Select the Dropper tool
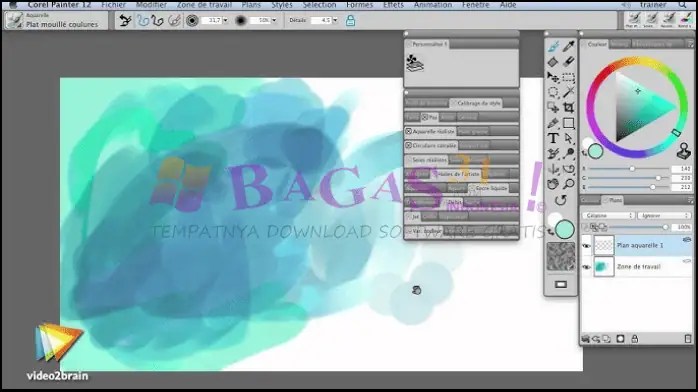The width and height of the screenshot is (698, 392). (x=568, y=46)
